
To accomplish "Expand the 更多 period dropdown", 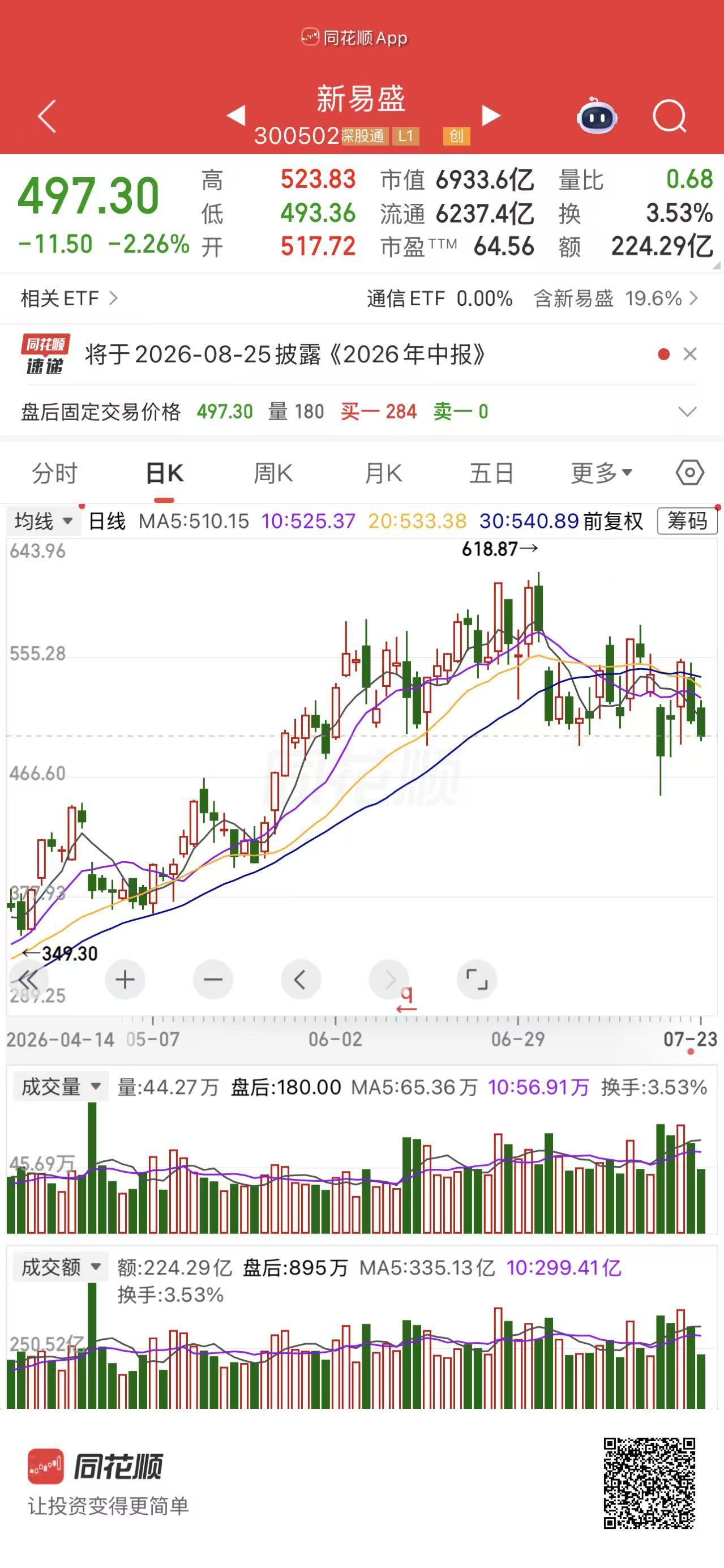I will tap(601, 473).
